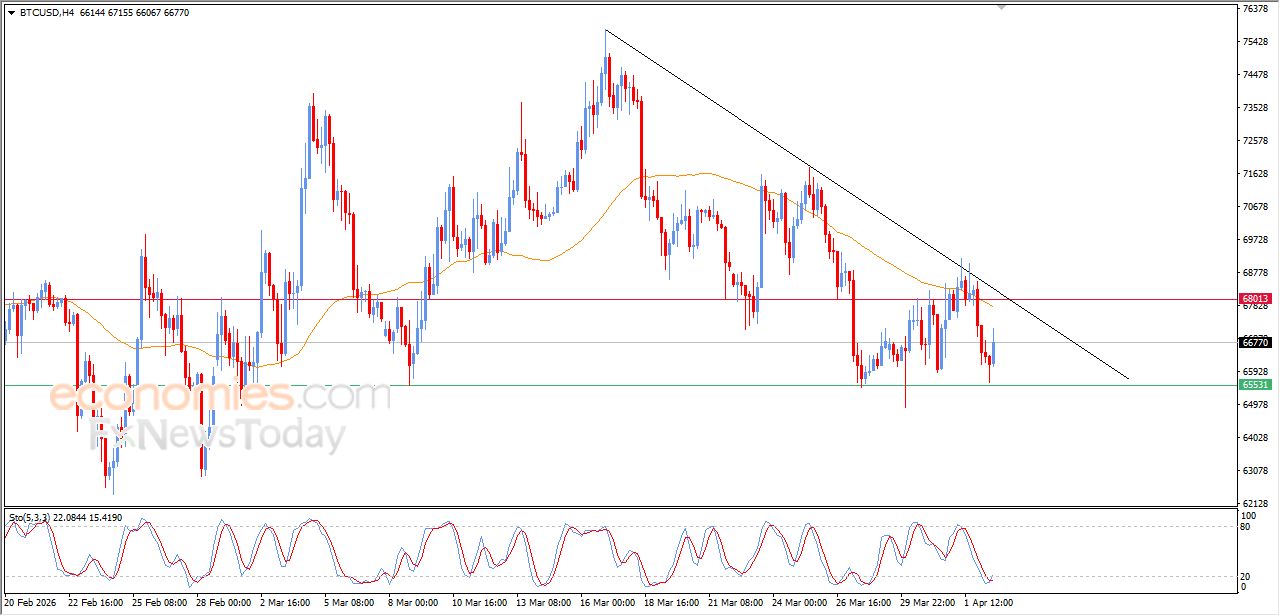Click the 76378 price axis label
Viewport: 1280px width, 616px height.
click(1255, 9)
